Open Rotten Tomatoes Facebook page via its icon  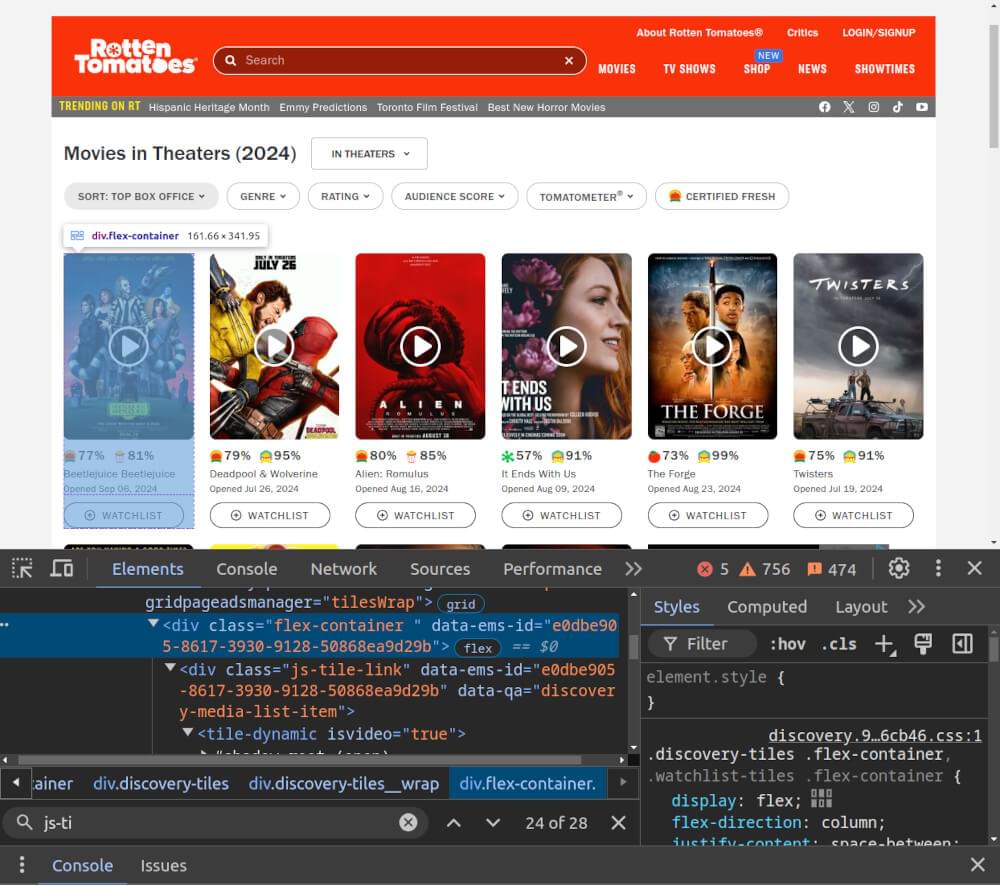click(x=824, y=107)
